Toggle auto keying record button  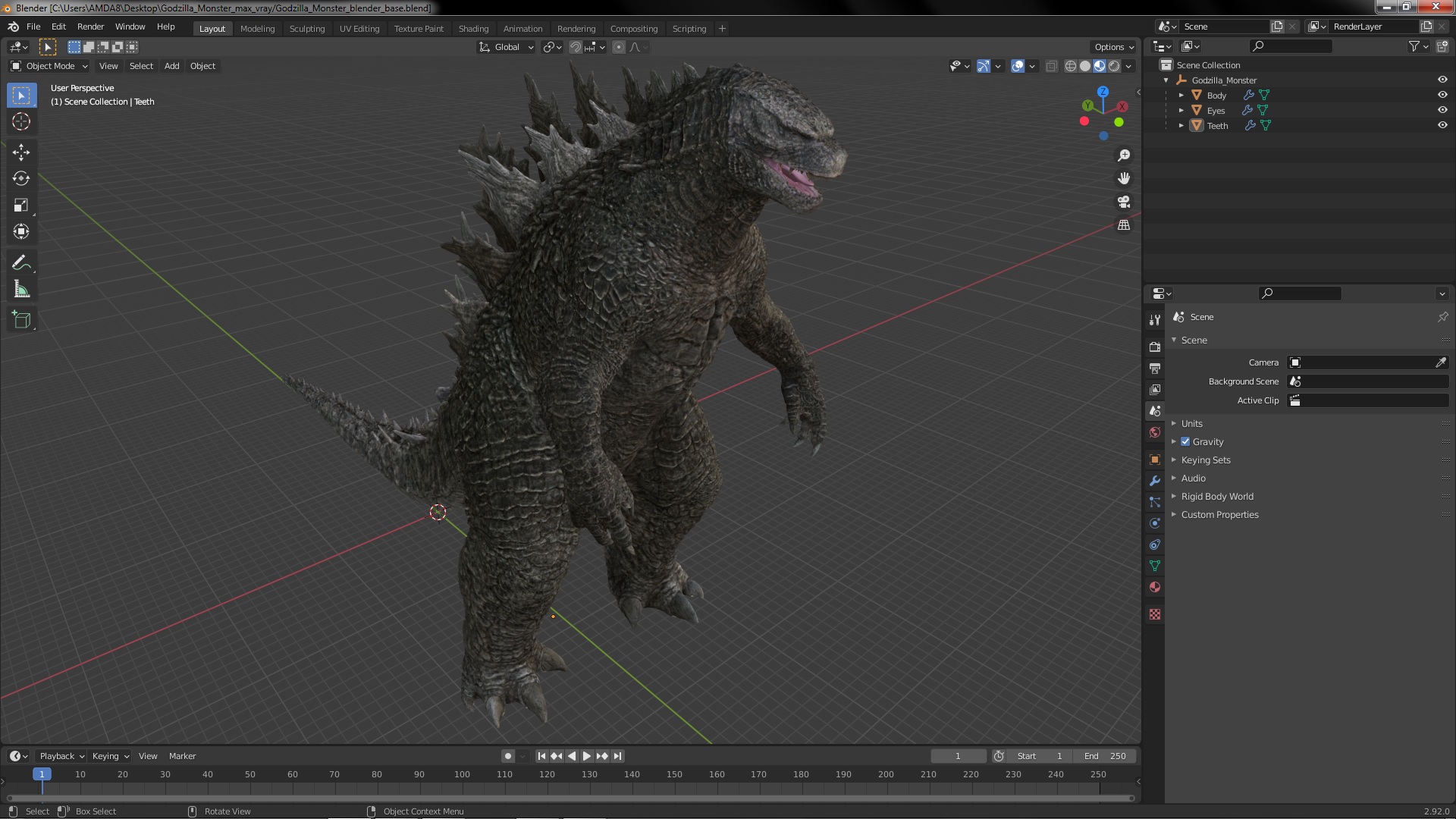click(x=507, y=756)
